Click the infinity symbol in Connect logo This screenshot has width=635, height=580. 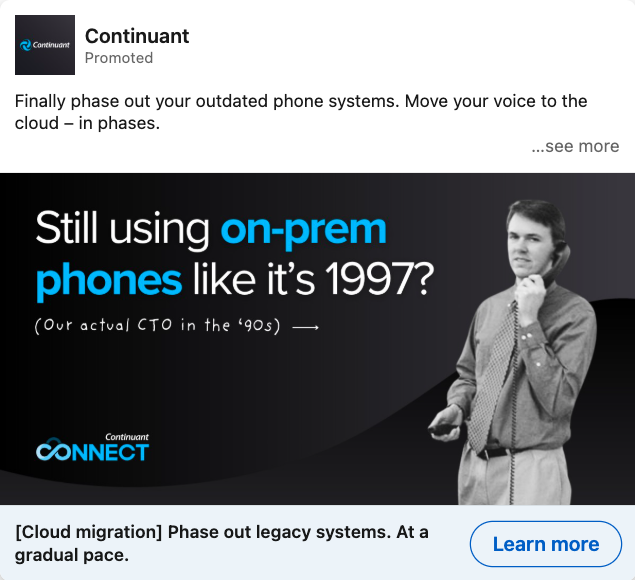(x=53, y=450)
